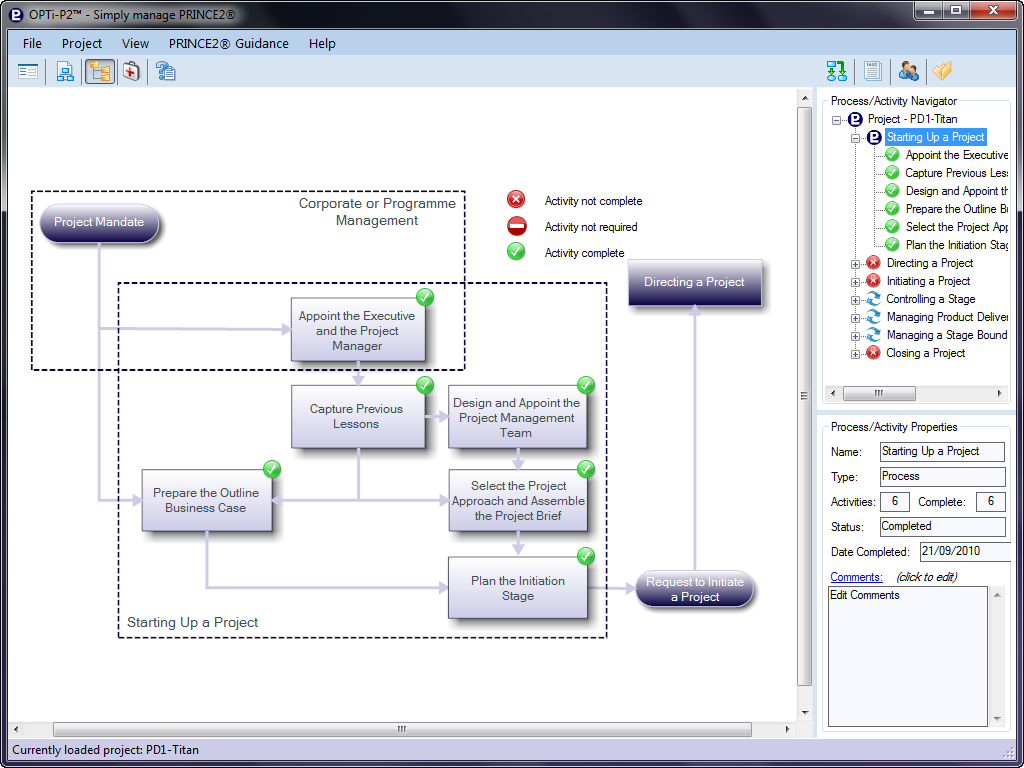
Task: Select the Project - PD1-Titan root item
Action: coord(912,120)
